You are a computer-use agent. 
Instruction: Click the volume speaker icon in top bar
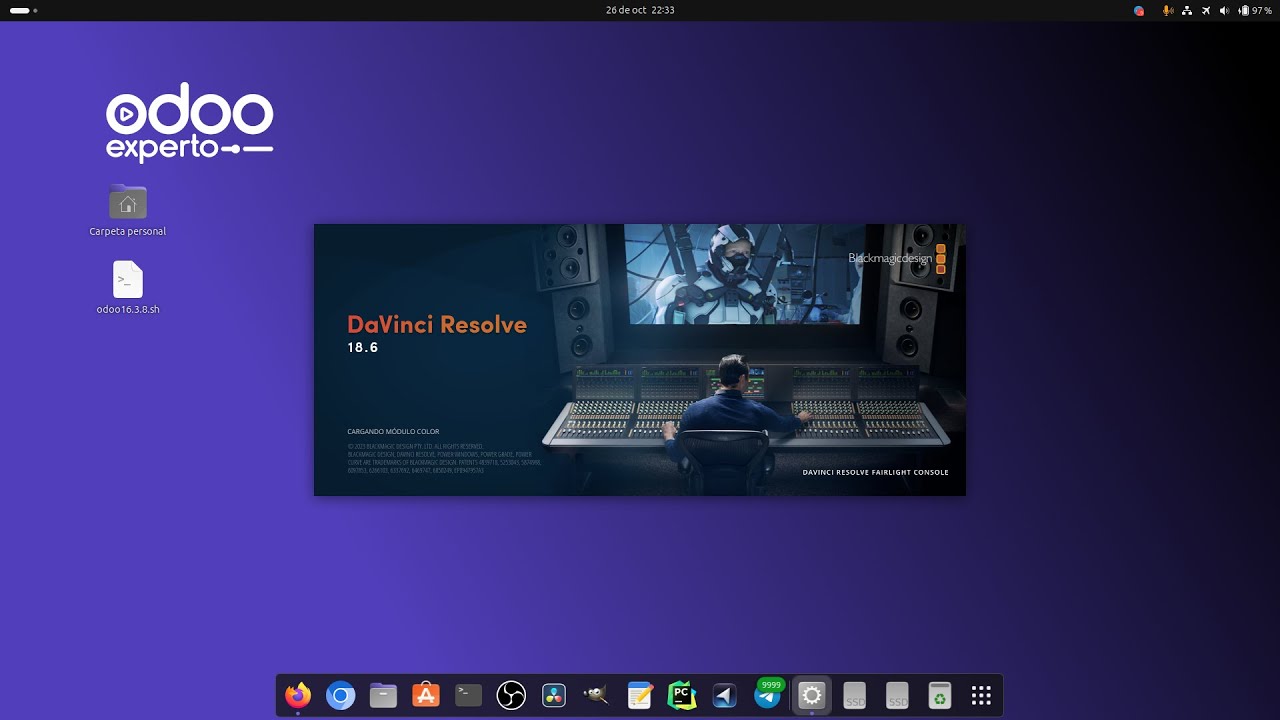coord(1225,10)
